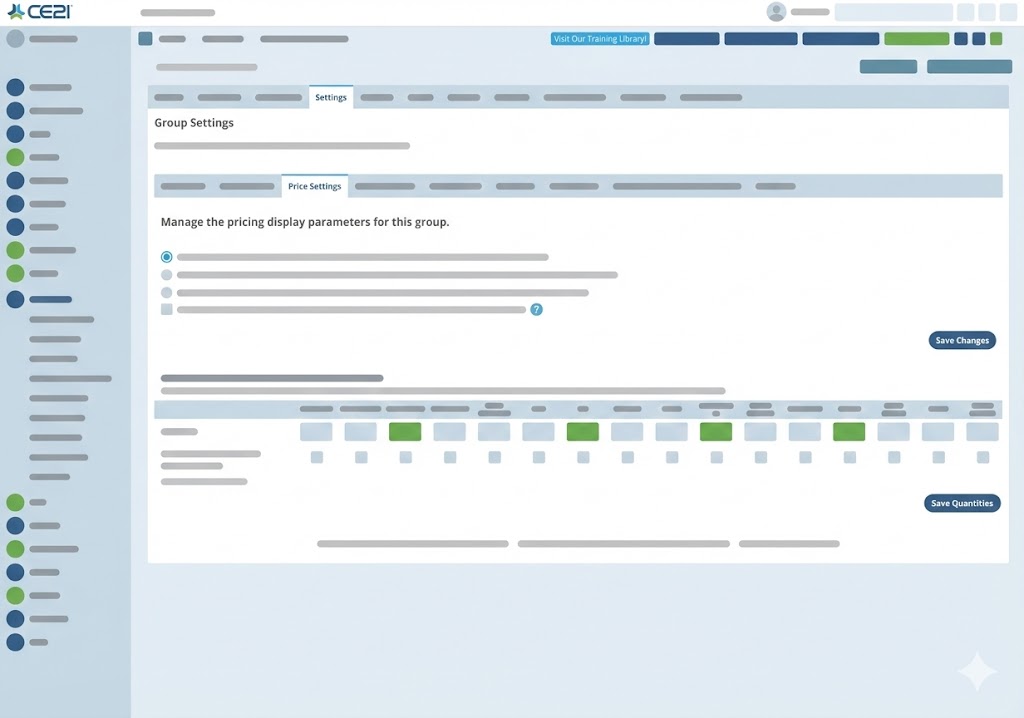This screenshot has width=1024, height=718.
Task: Open the Visit Our Training Library link
Action: coord(598,38)
